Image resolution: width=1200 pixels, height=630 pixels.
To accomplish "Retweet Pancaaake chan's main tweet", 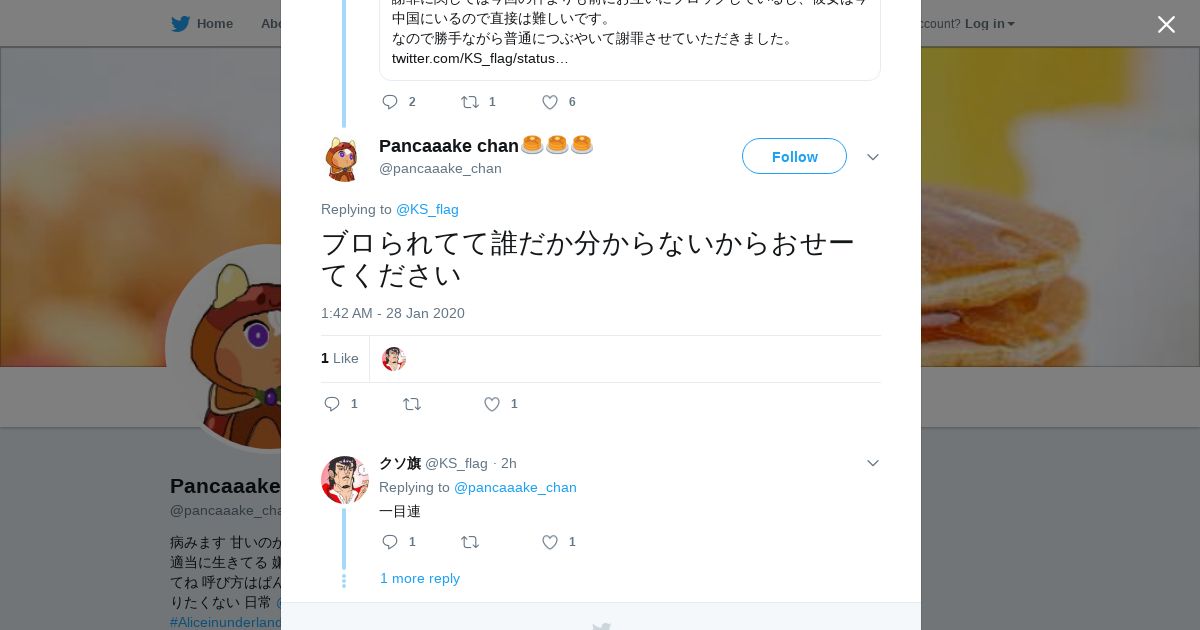I will (x=412, y=404).
